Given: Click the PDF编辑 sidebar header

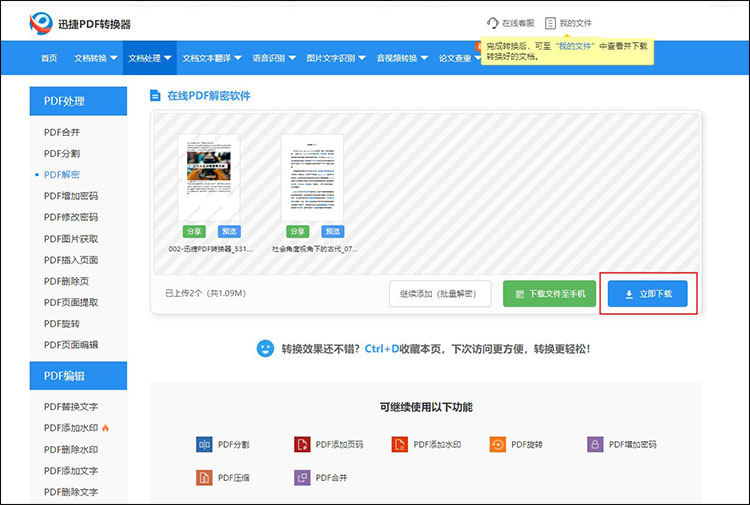Looking at the screenshot, I should tap(78, 376).
